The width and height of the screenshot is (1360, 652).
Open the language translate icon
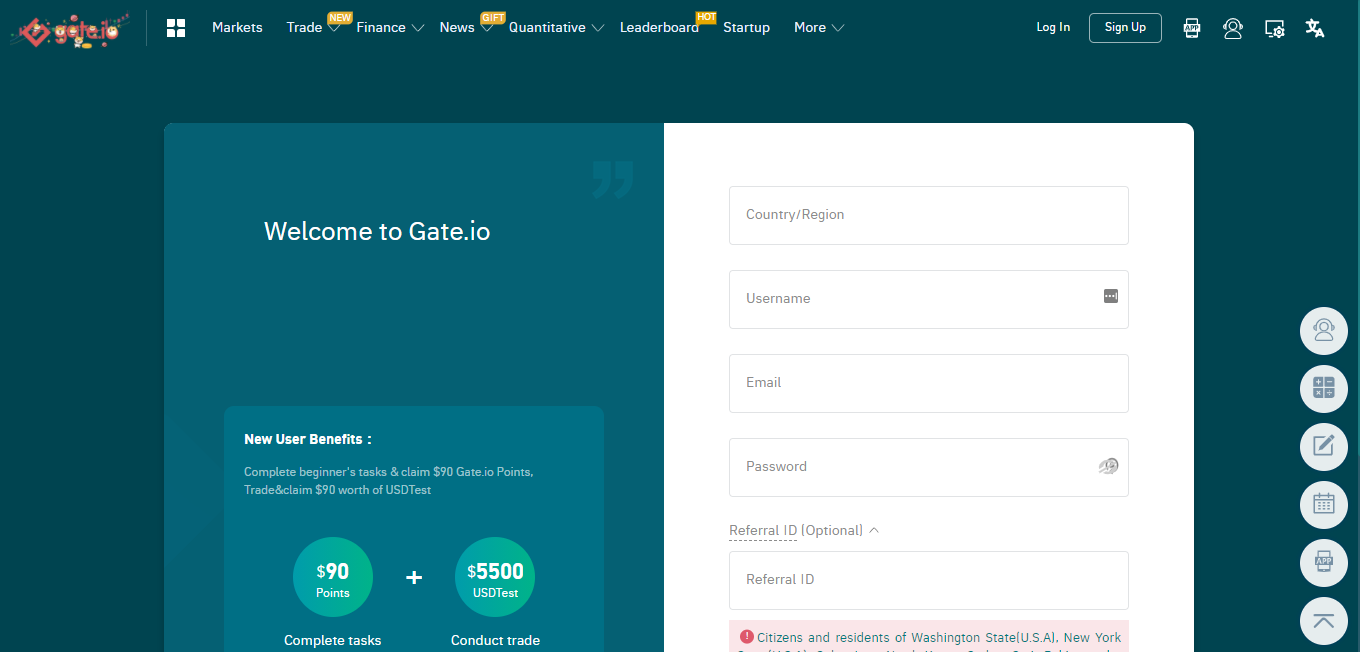click(1315, 28)
